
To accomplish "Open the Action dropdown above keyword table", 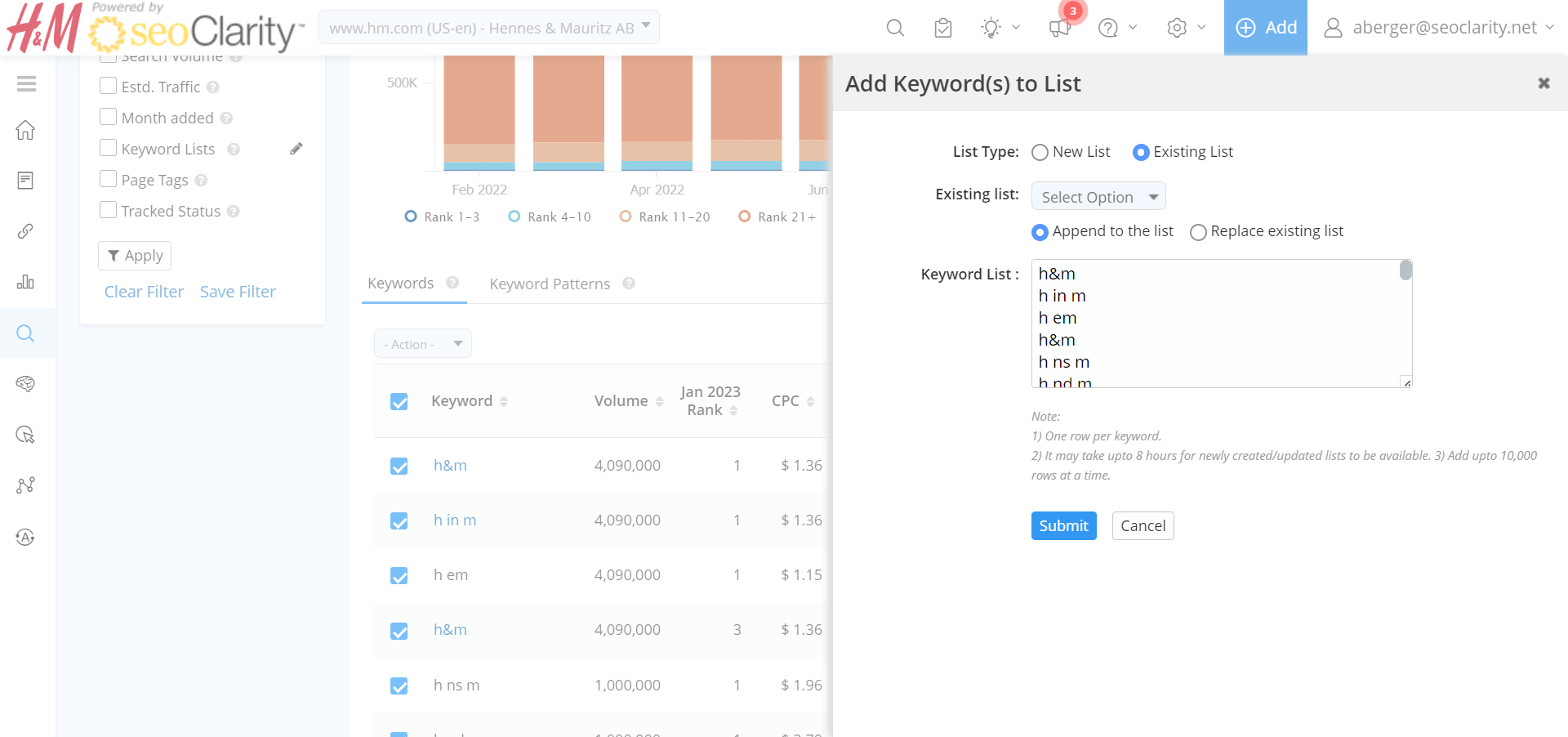I will (x=422, y=344).
